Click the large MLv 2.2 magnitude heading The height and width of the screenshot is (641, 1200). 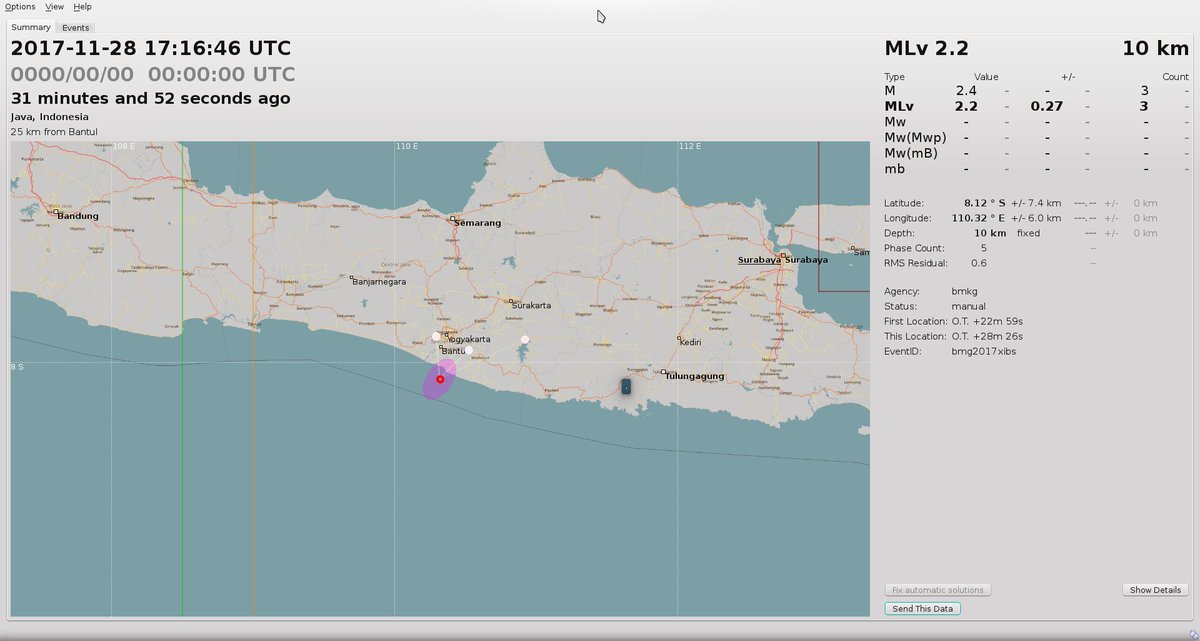[927, 48]
